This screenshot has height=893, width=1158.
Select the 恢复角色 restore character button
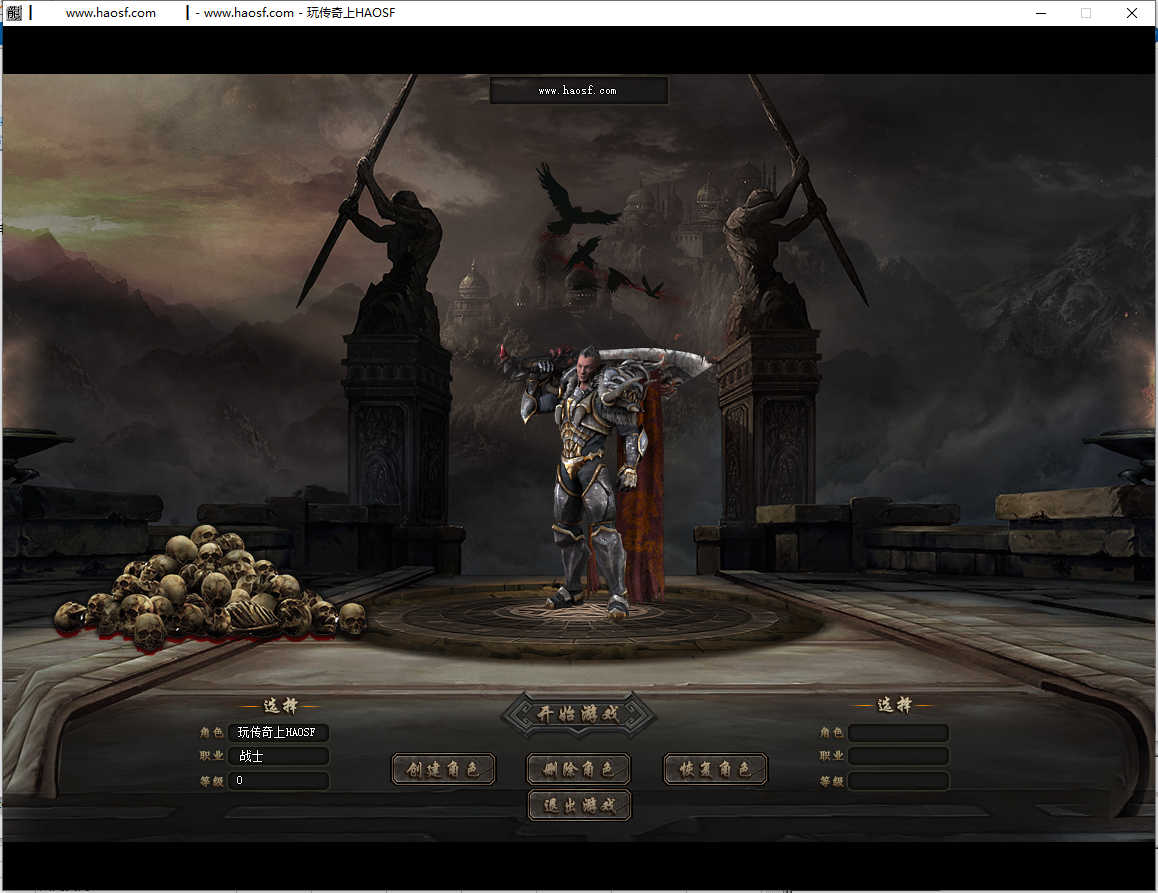[x=715, y=769]
